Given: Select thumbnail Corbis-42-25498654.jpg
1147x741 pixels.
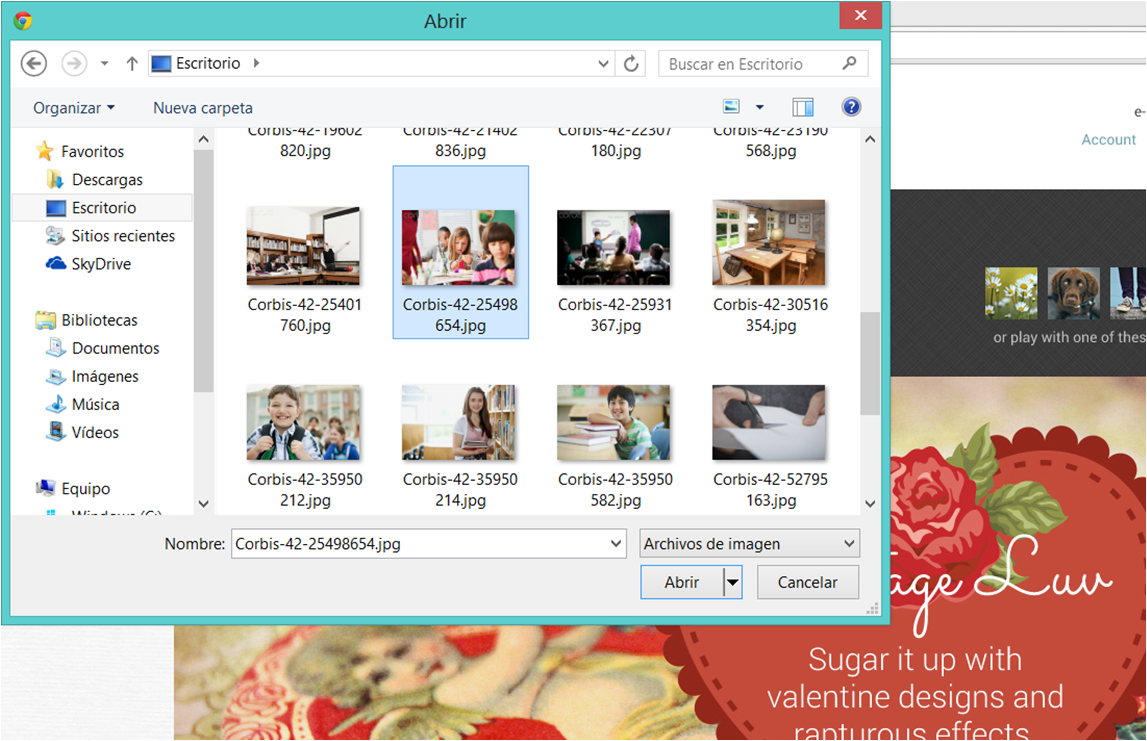Looking at the screenshot, I should point(459,247).
